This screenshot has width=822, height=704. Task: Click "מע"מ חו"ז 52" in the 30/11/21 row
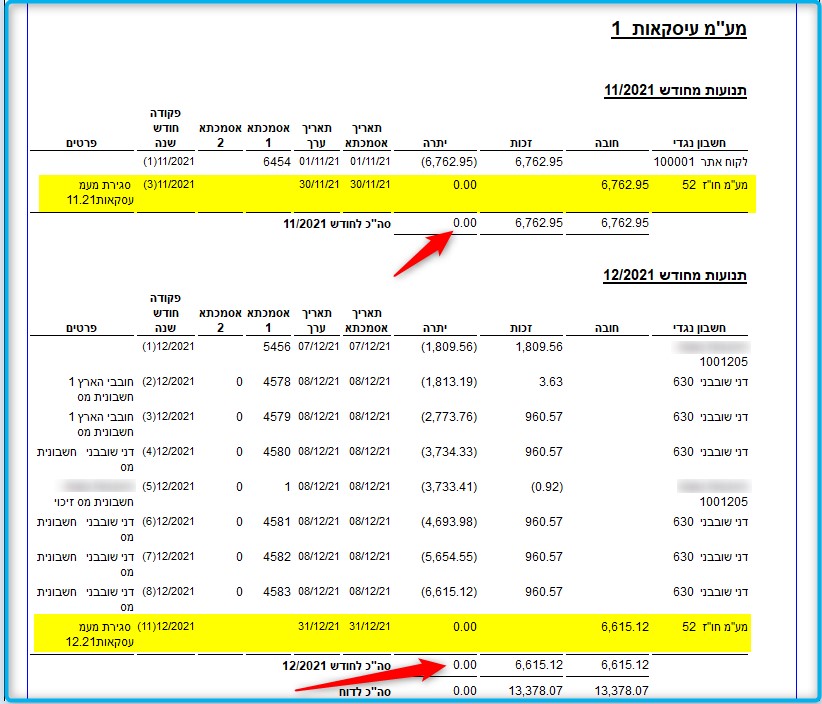click(715, 185)
